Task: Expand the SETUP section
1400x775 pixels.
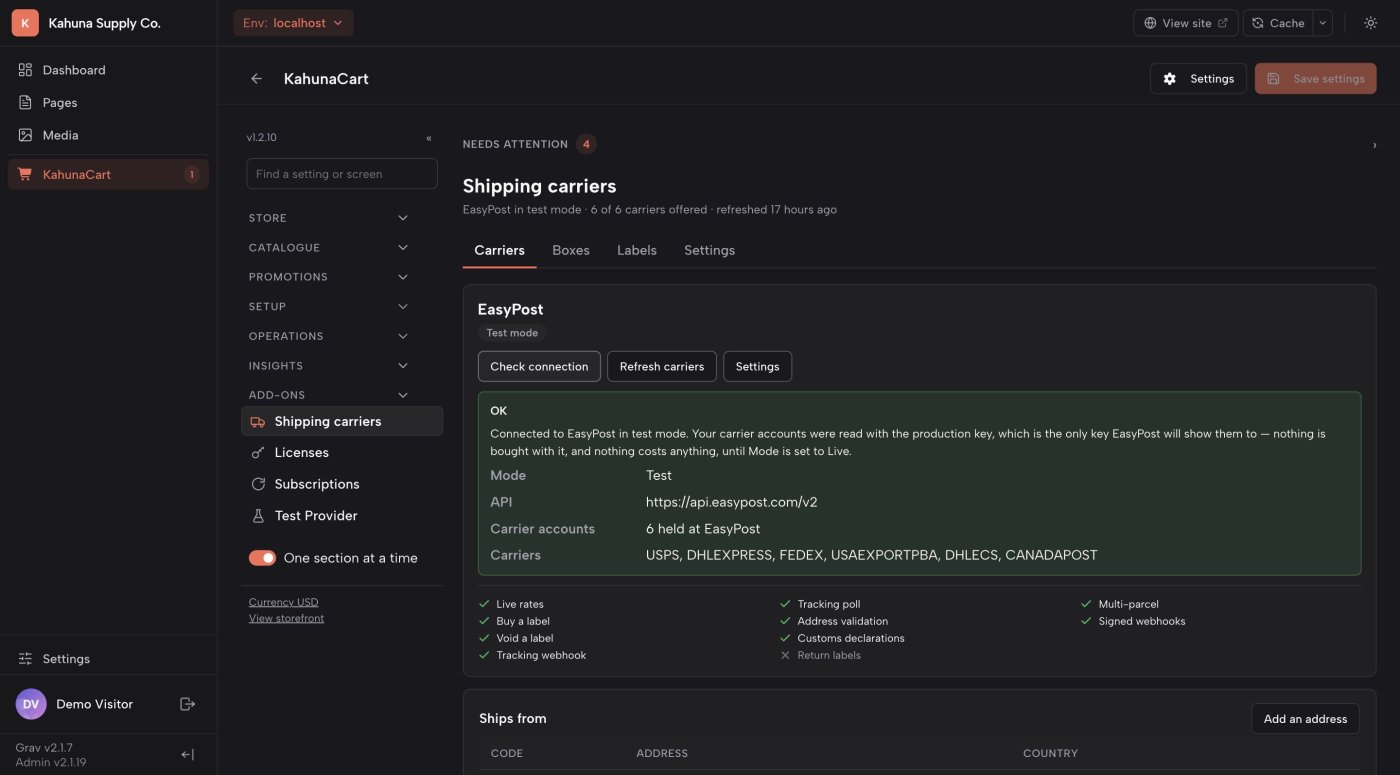Action: coord(329,307)
